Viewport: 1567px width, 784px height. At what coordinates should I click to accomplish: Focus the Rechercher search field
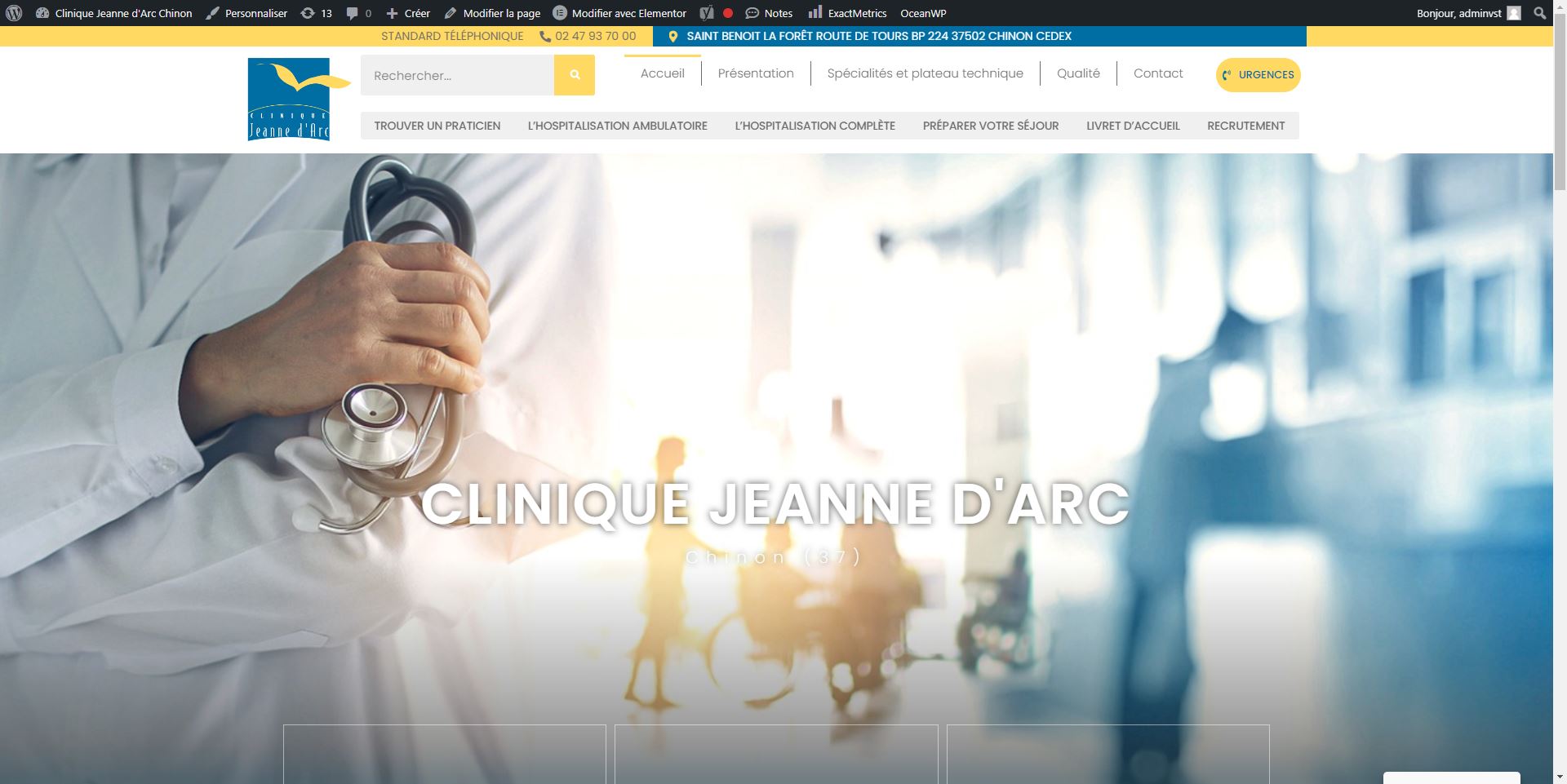tap(457, 75)
